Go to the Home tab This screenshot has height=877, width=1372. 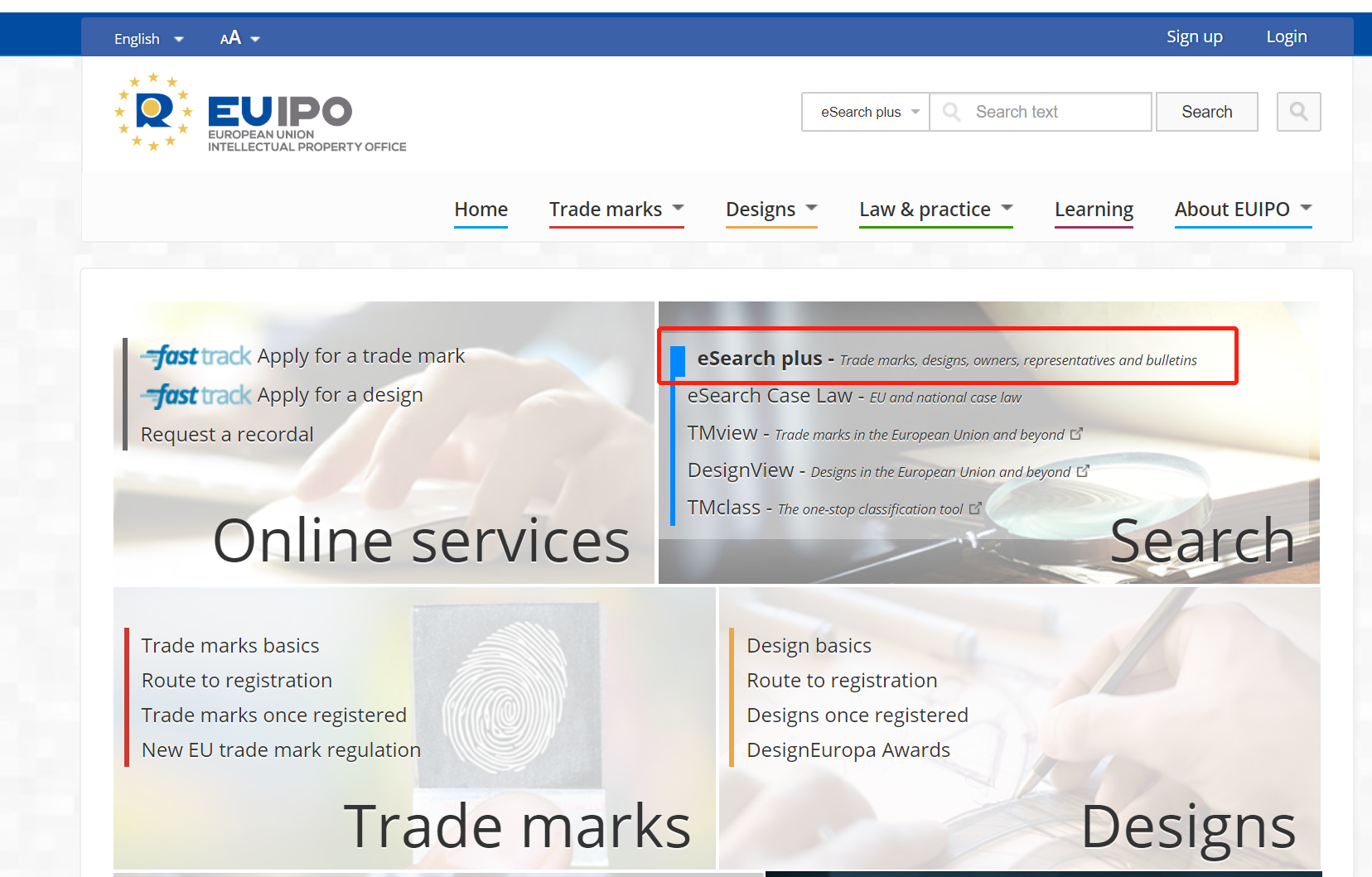click(x=481, y=210)
